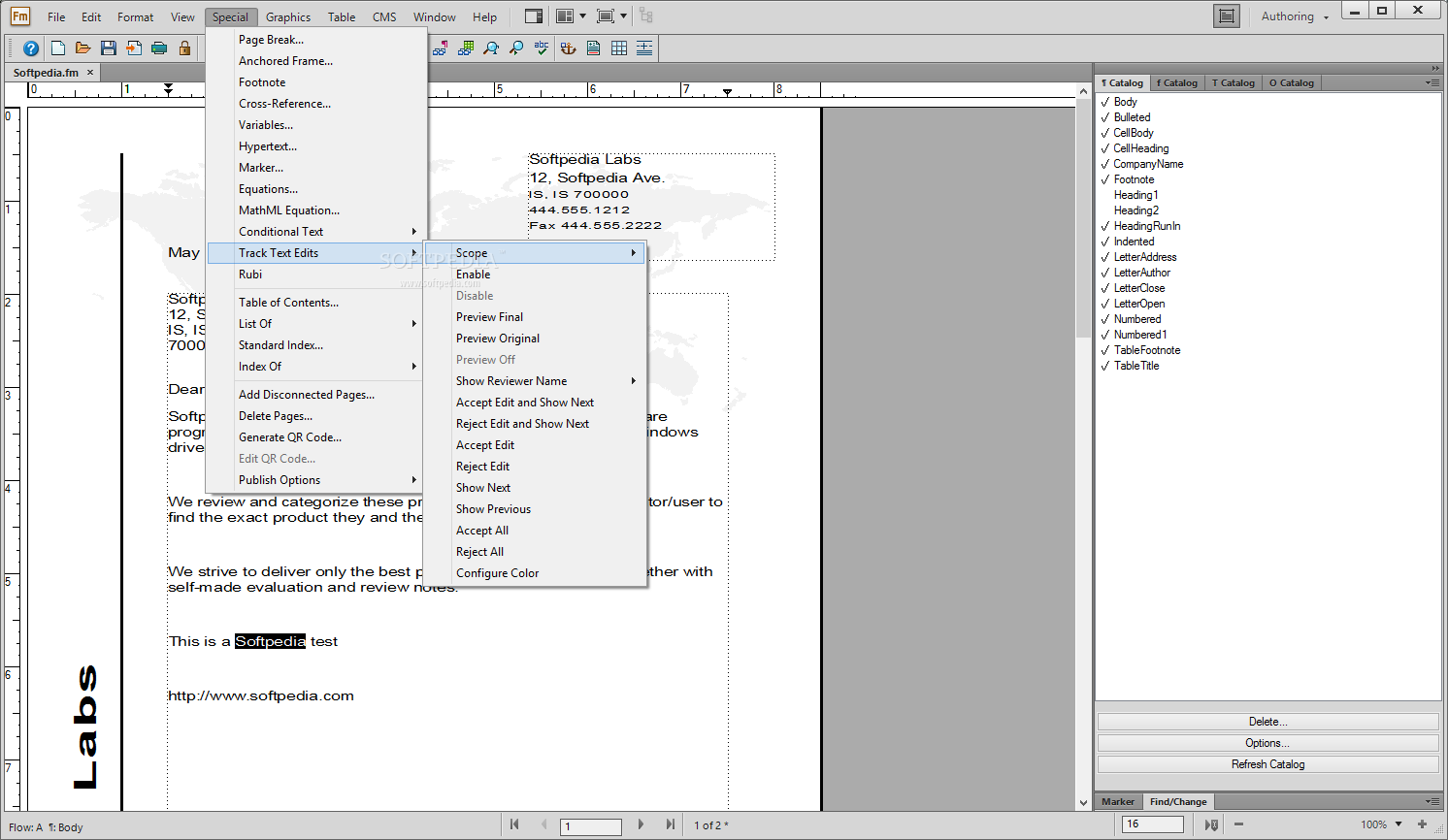
Task: Choose Enable under Track Text Edits
Action: (536, 275)
